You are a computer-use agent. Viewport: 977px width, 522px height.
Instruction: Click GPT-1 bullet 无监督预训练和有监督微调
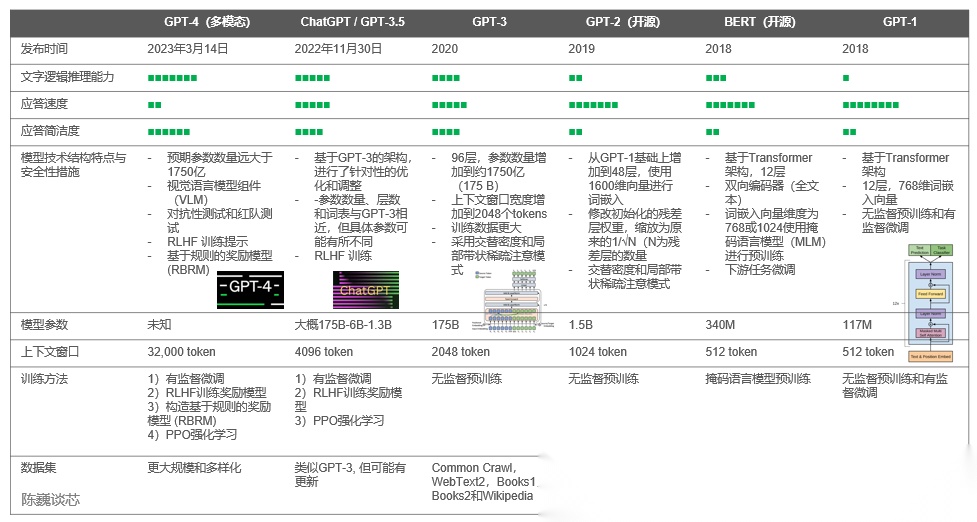pyautogui.click(x=908, y=221)
